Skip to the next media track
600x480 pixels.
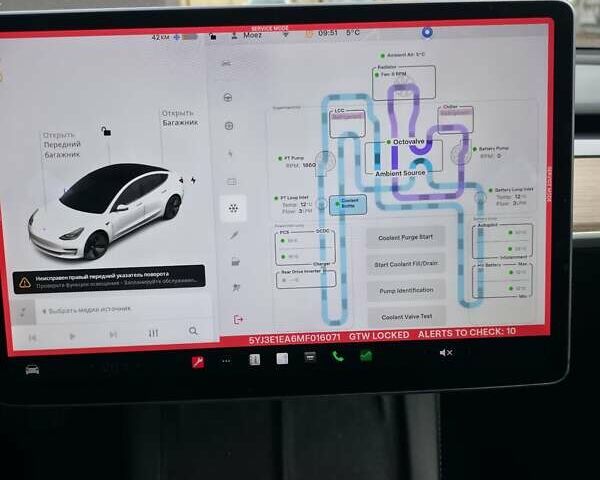click(113, 335)
